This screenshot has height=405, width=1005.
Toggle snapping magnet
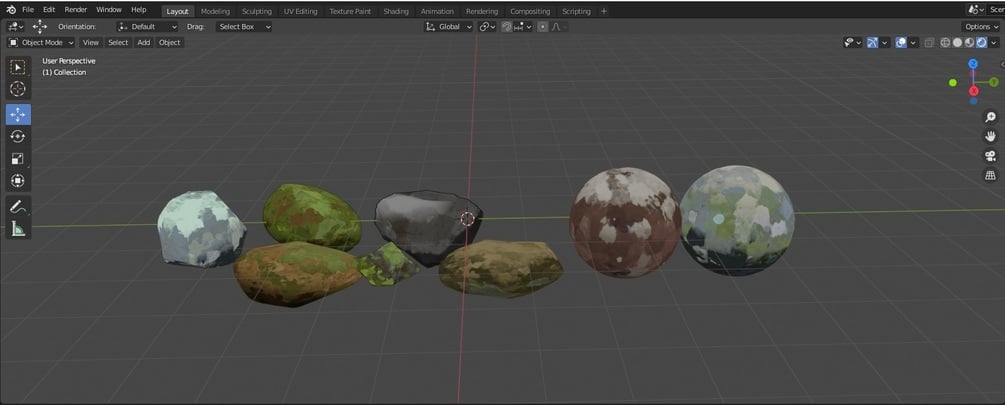506,27
